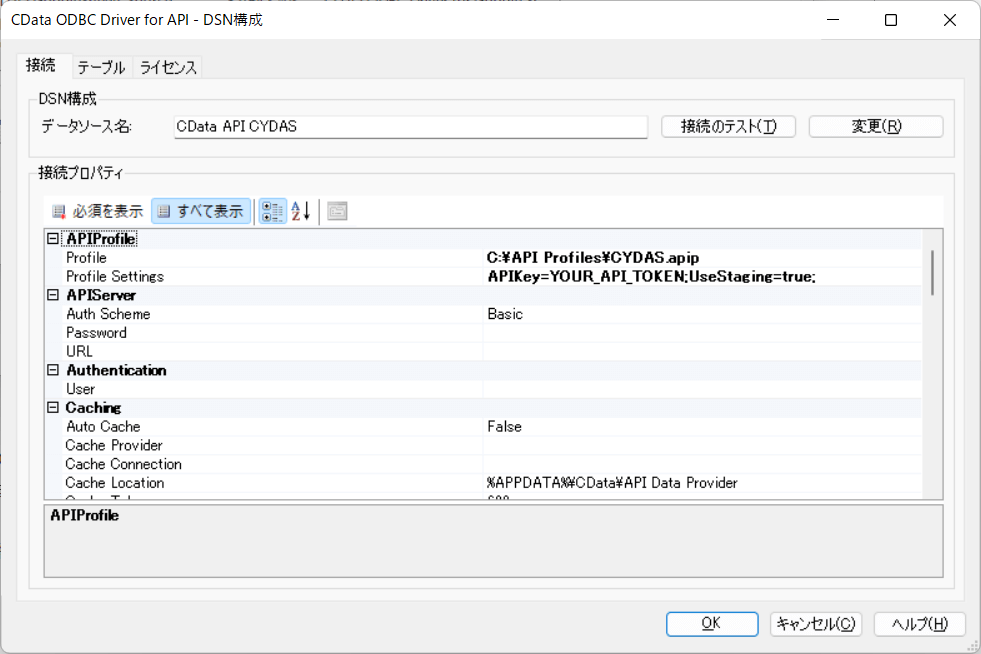Click the APIProfile category label
981x654 pixels.
point(101,238)
